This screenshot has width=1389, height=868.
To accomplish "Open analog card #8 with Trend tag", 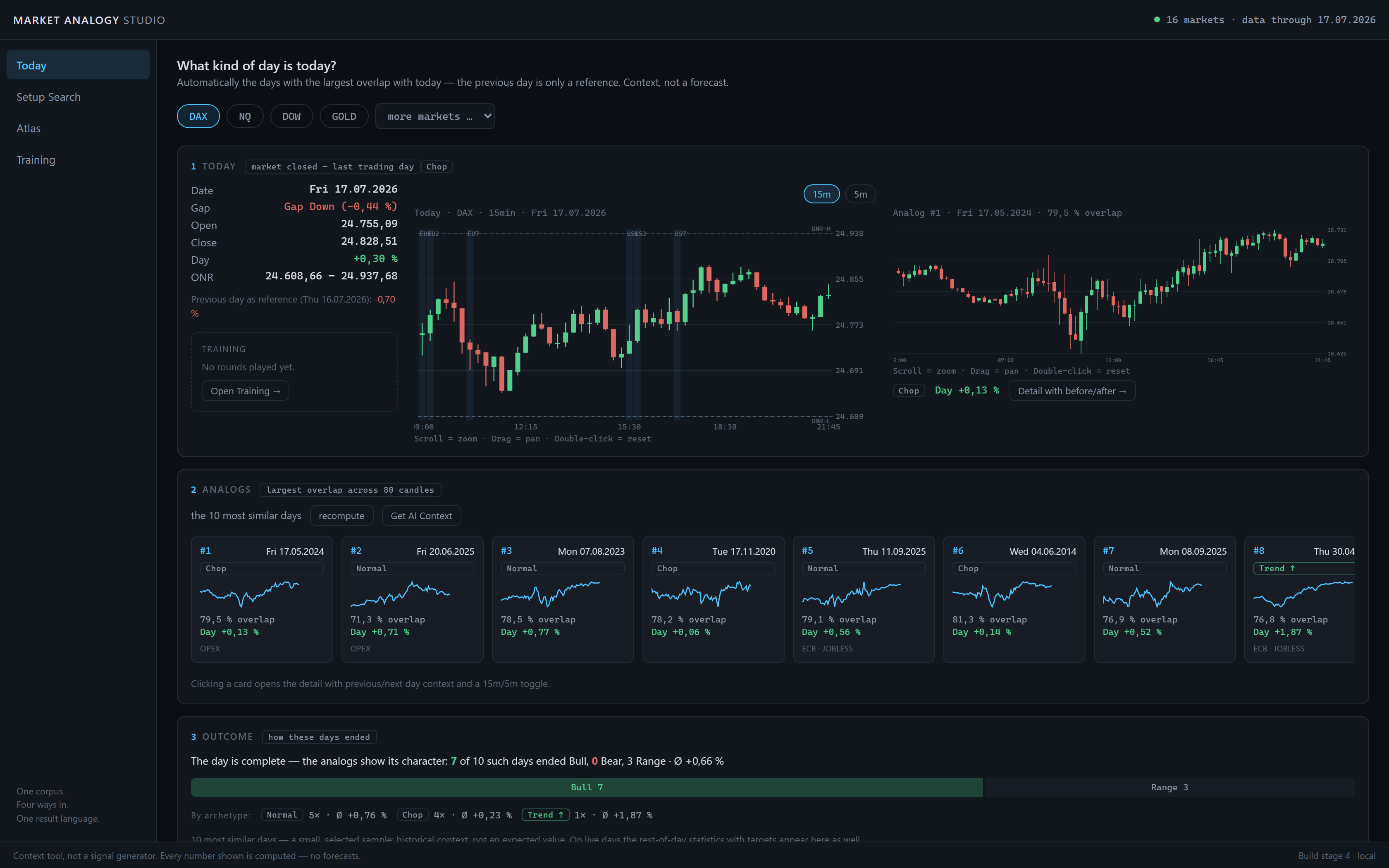I will pos(1300,599).
